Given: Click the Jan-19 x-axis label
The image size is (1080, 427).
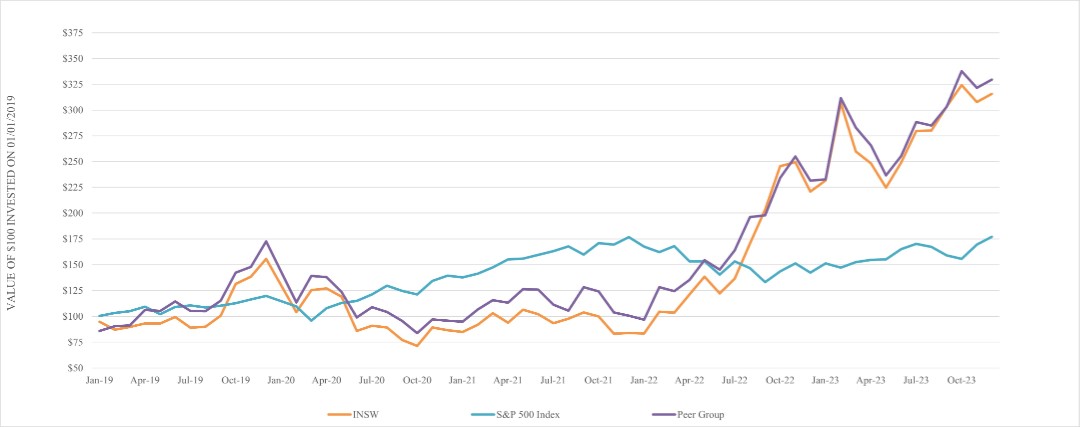Looking at the screenshot, I should [x=100, y=380].
